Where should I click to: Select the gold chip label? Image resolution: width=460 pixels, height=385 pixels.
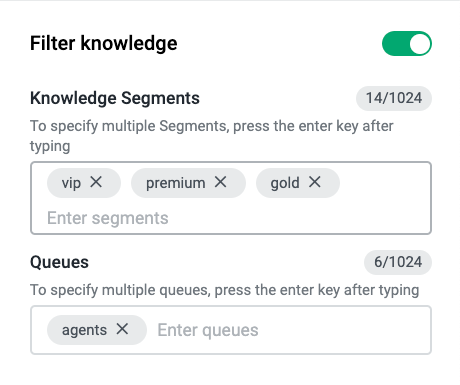[x=285, y=183]
